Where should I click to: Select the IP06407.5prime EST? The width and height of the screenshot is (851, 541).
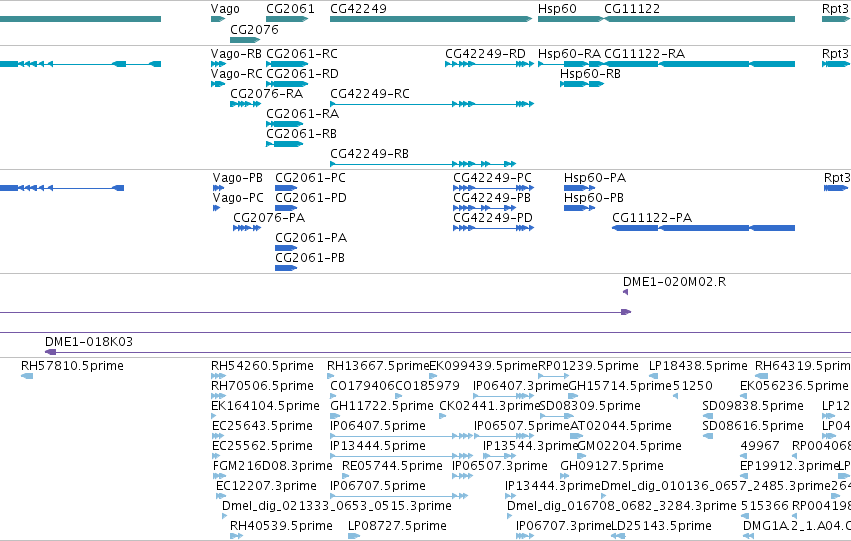tap(402, 436)
